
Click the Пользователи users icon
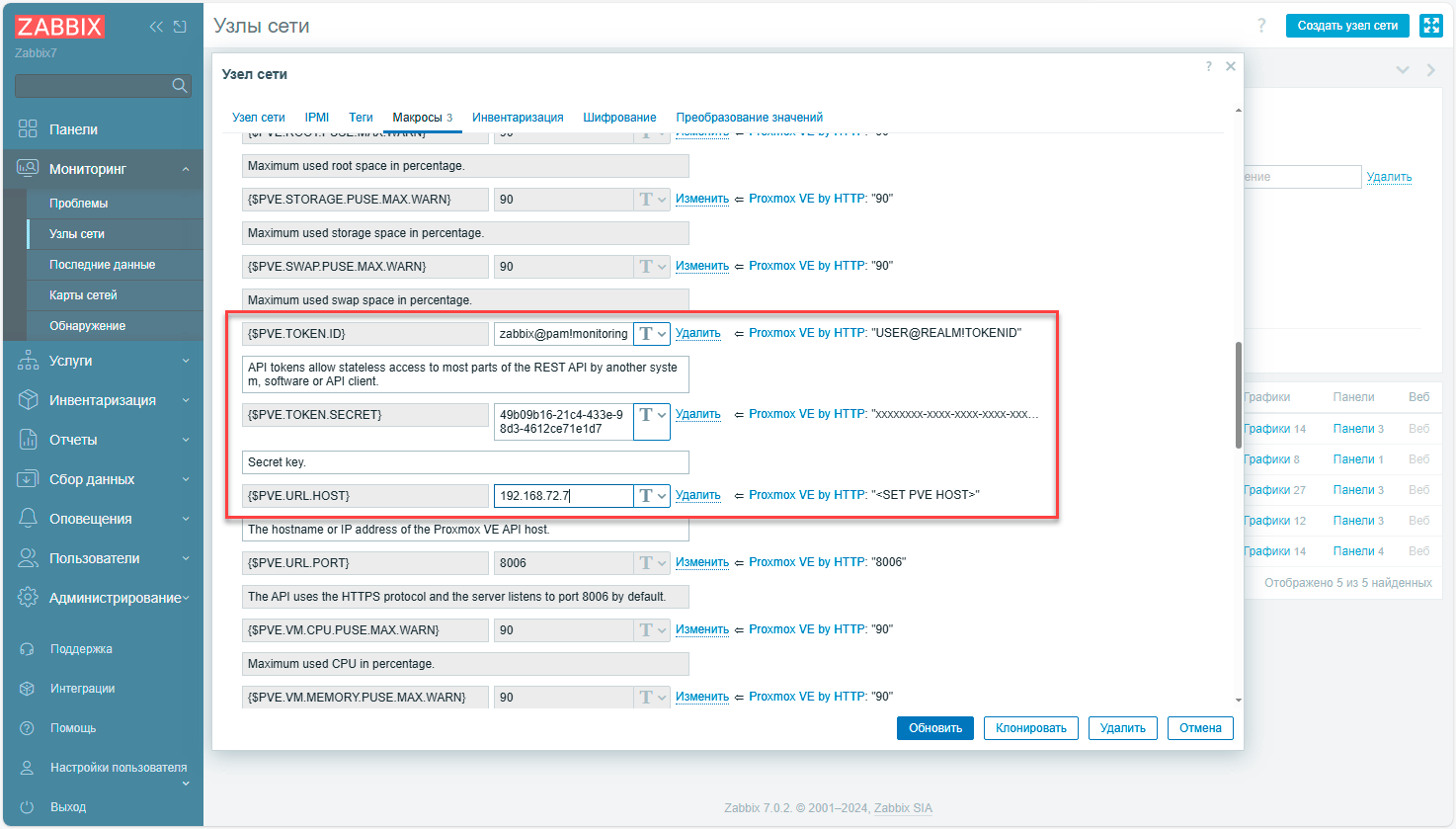[x=28, y=558]
